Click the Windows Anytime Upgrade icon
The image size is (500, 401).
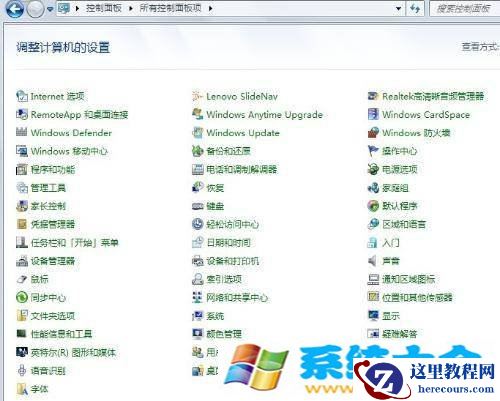coord(197,114)
